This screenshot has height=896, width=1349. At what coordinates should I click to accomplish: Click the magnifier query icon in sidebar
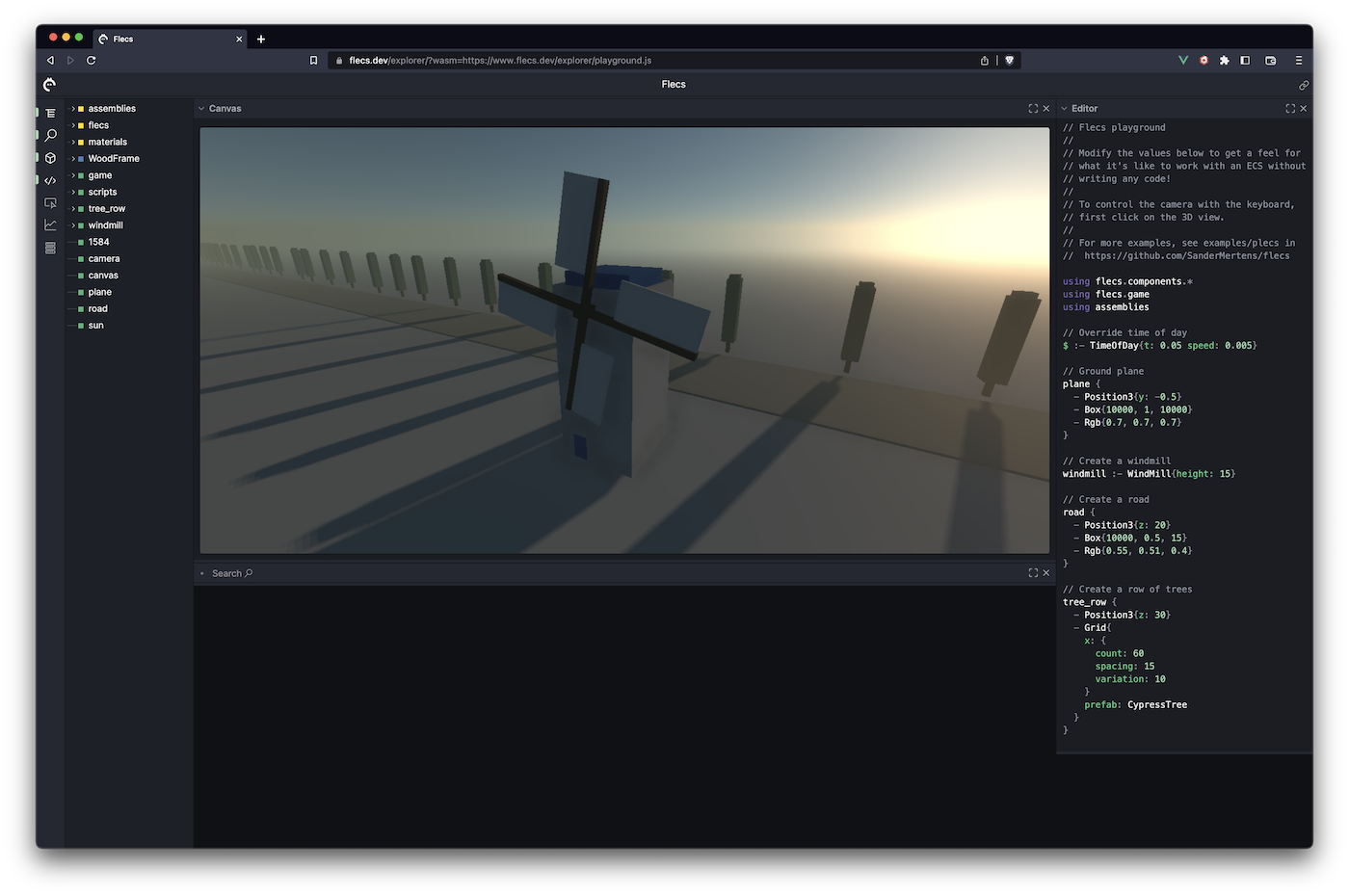[50, 136]
